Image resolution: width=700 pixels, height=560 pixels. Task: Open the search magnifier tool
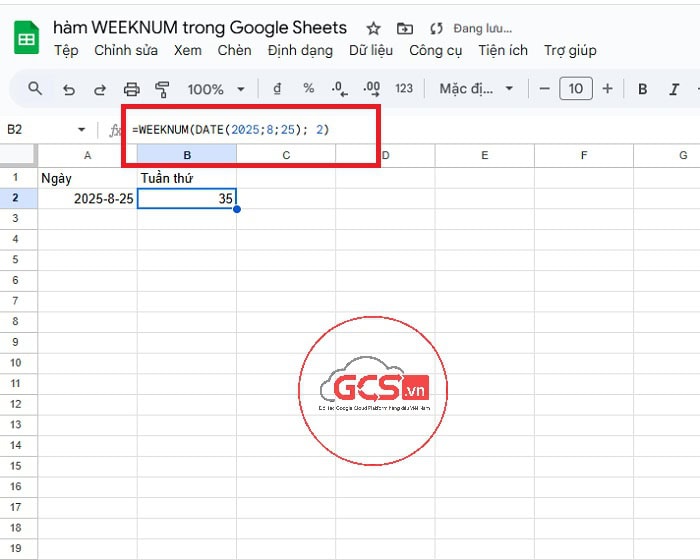pyautogui.click(x=35, y=89)
